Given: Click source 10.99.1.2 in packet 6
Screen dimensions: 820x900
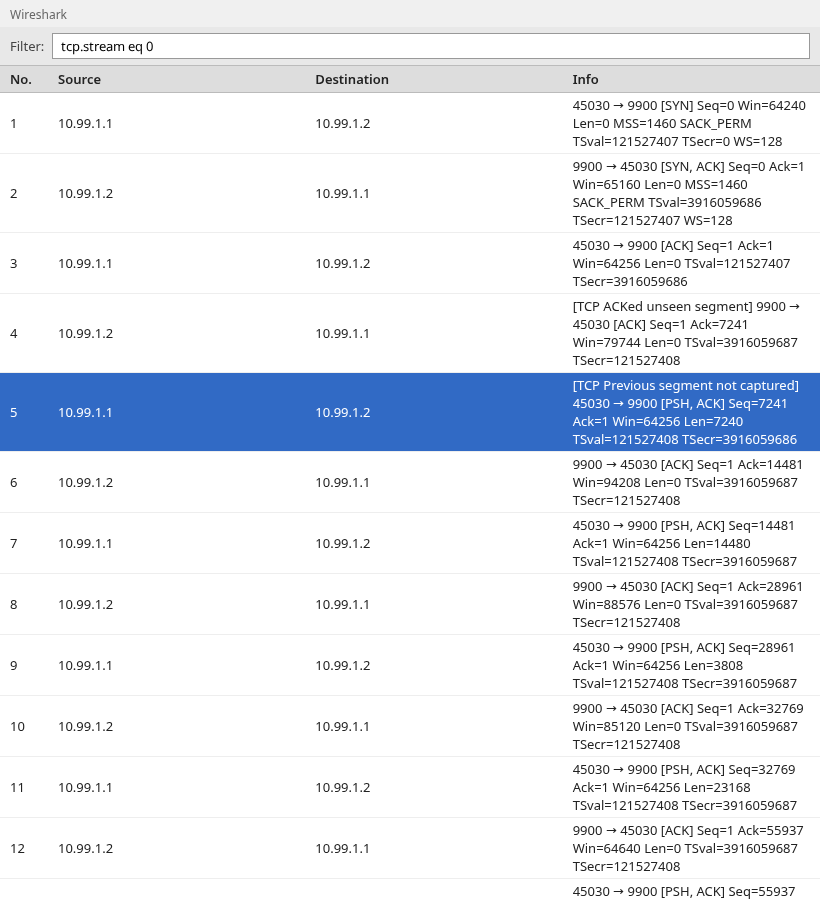Looking at the screenshot, I should click(x=86, y=482).
